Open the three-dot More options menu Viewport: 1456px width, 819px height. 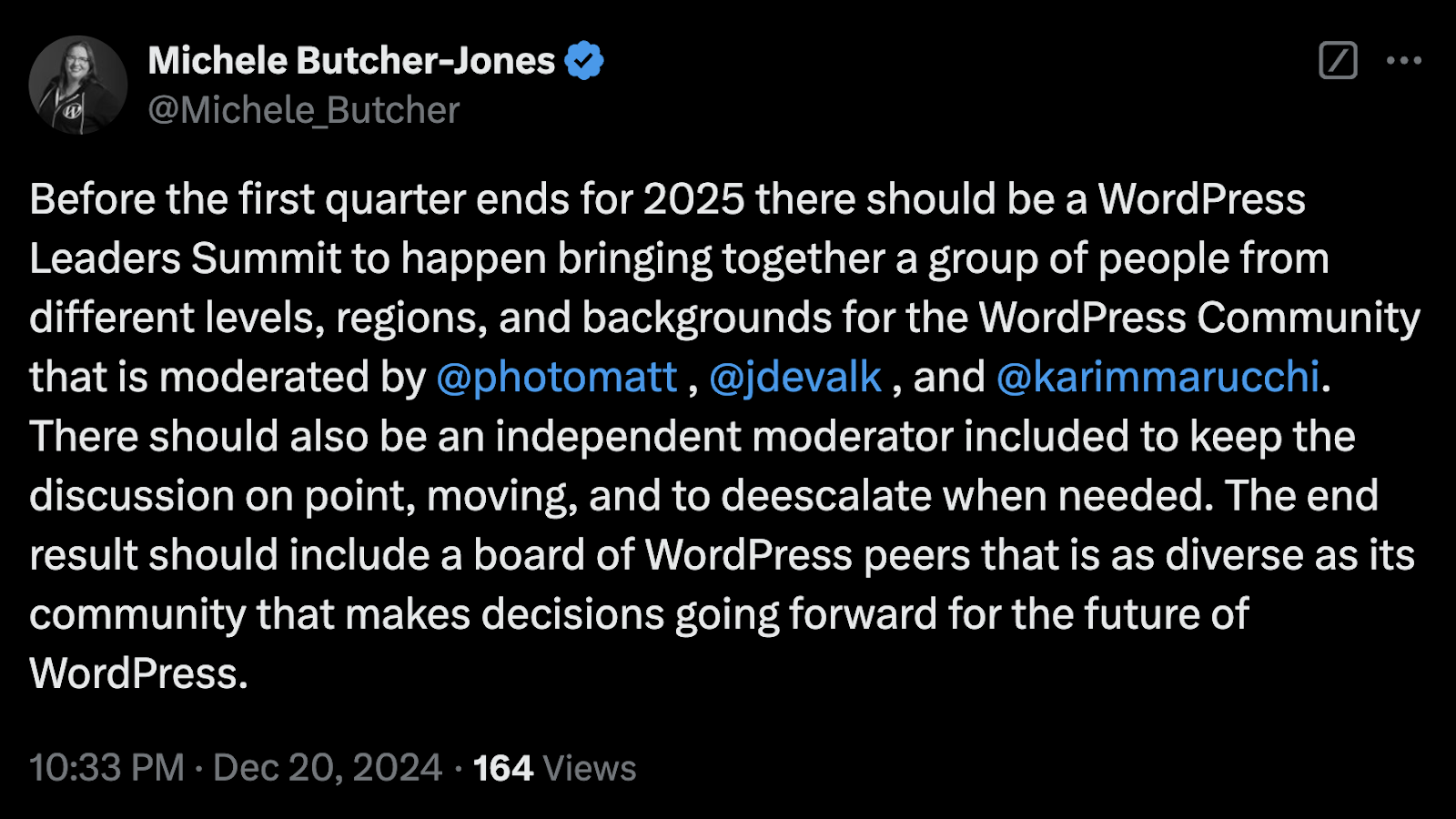[1403, 61]
